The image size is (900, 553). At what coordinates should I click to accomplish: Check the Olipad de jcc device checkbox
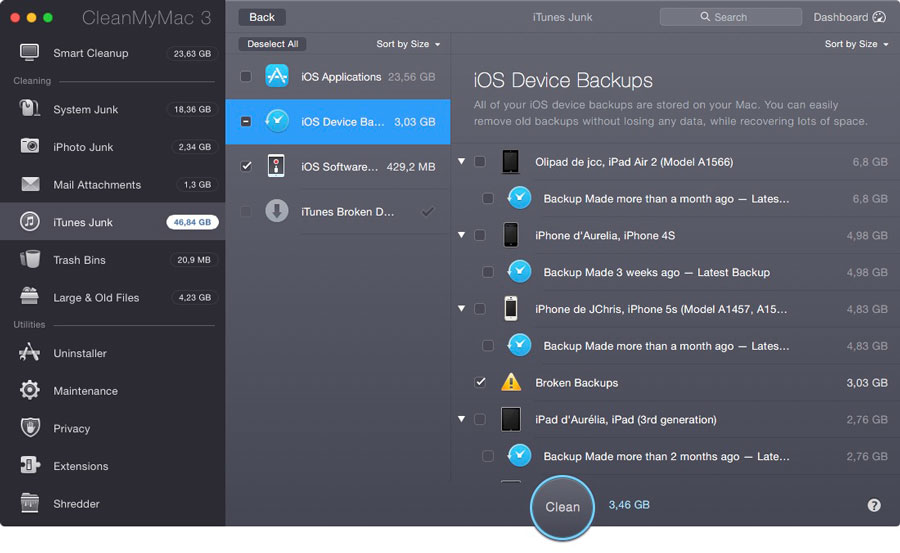(480, 161)
